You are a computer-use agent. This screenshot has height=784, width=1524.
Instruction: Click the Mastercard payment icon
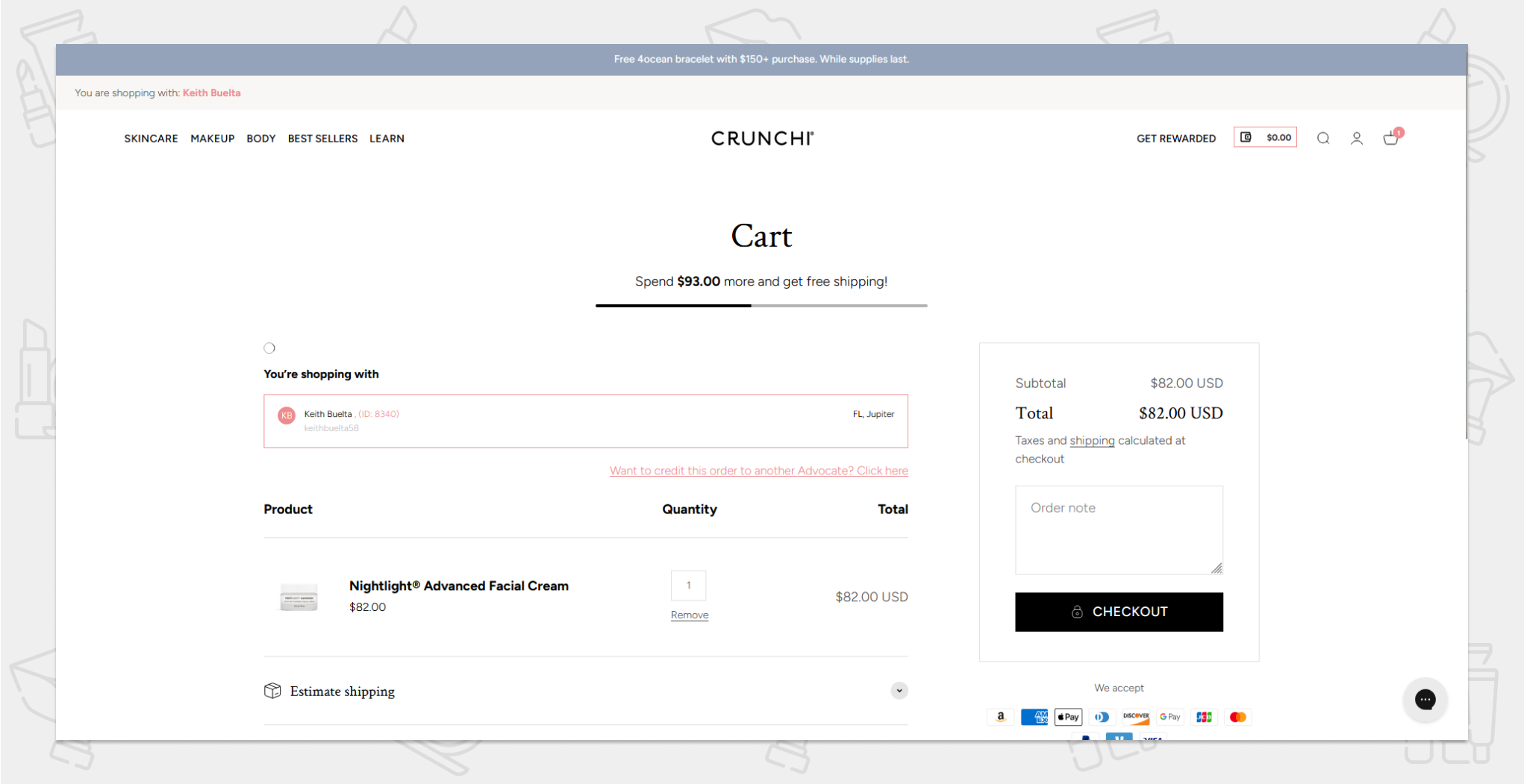[1238, 717]
